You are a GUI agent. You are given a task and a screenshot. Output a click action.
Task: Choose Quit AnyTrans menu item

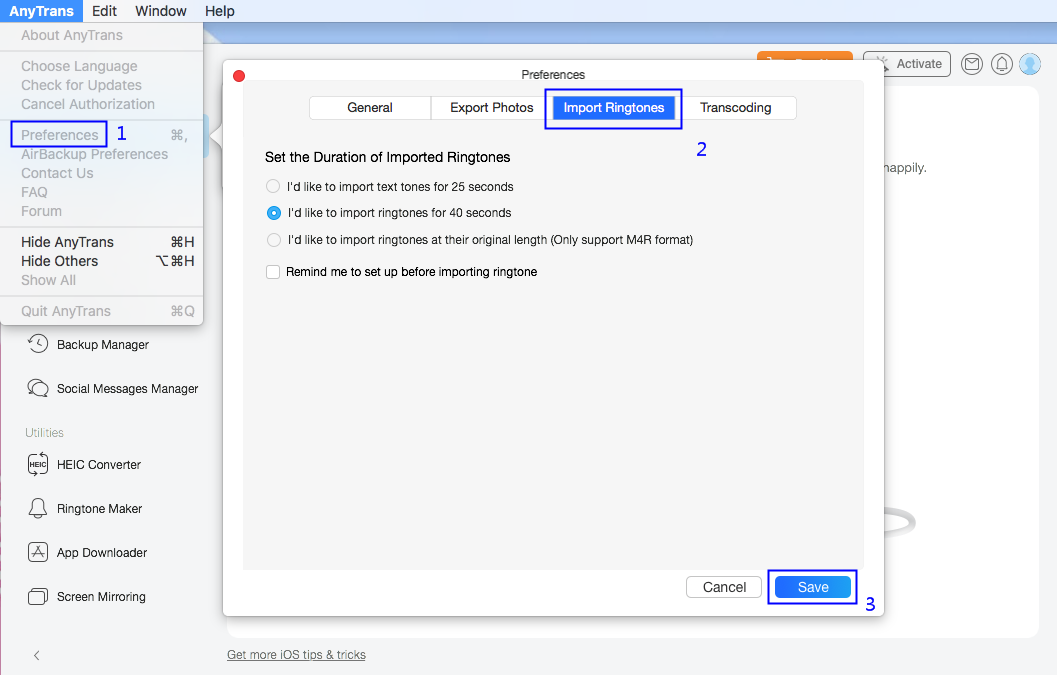tap(101, 311)
